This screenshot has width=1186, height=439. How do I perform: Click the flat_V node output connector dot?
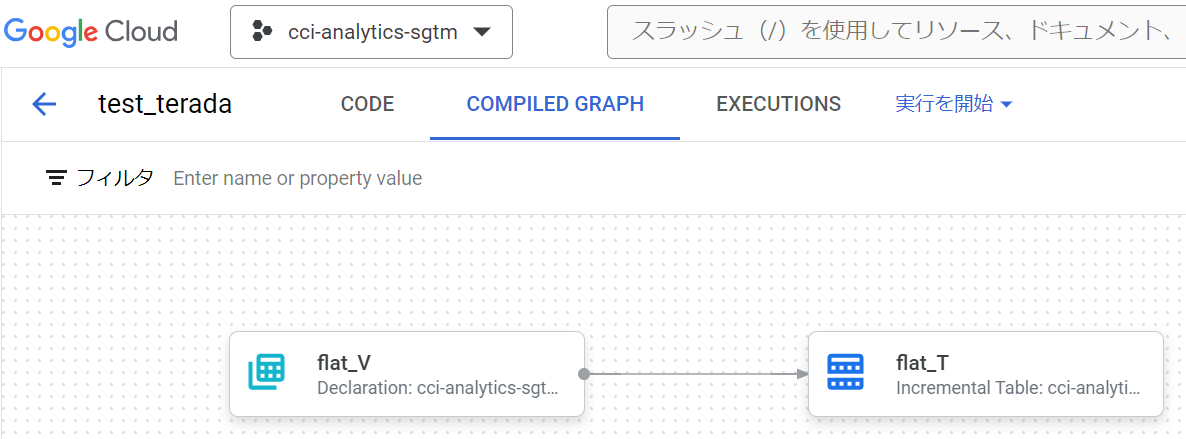tap(584, 374)
